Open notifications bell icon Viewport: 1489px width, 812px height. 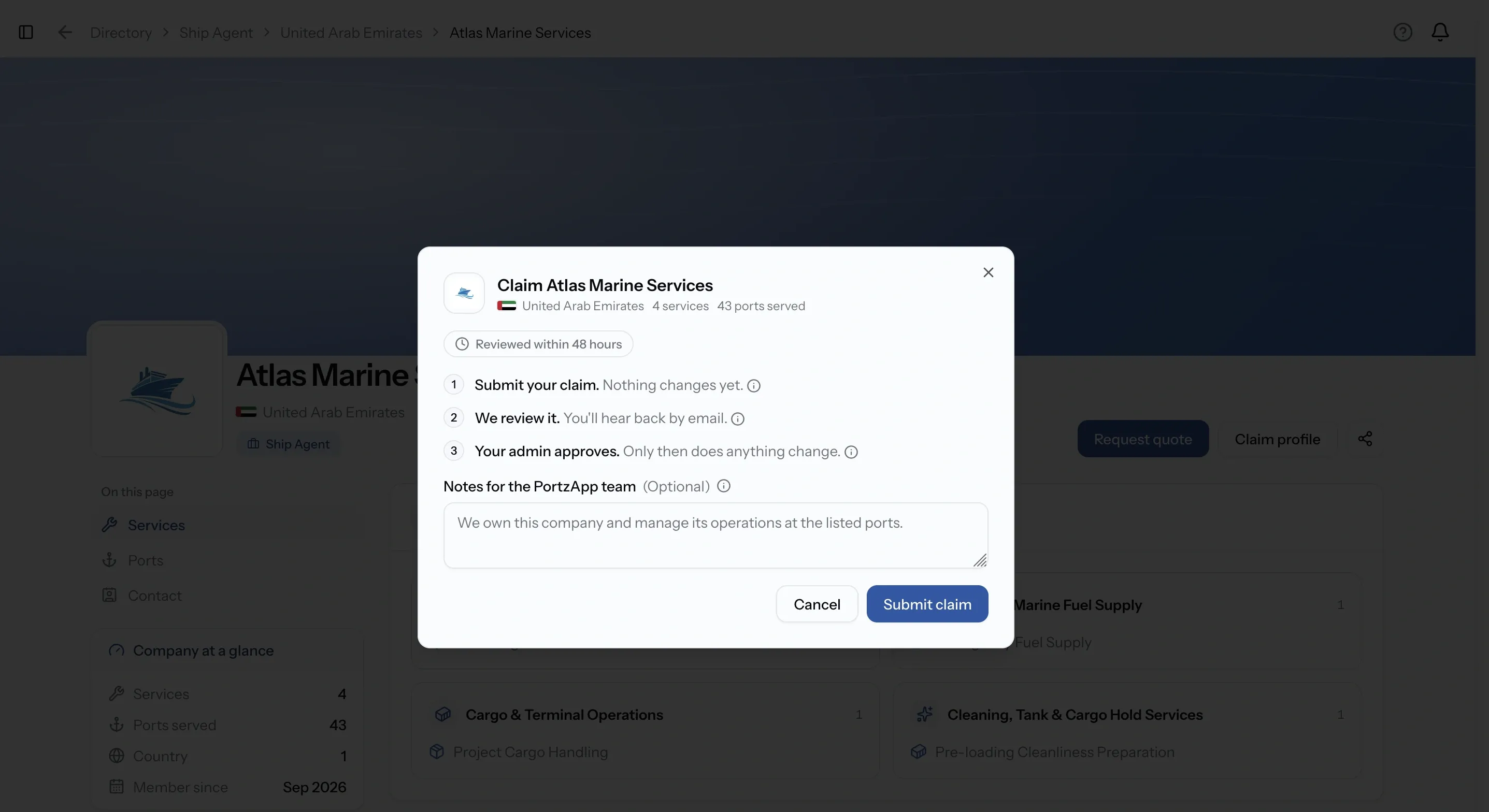click(1440, 32)
